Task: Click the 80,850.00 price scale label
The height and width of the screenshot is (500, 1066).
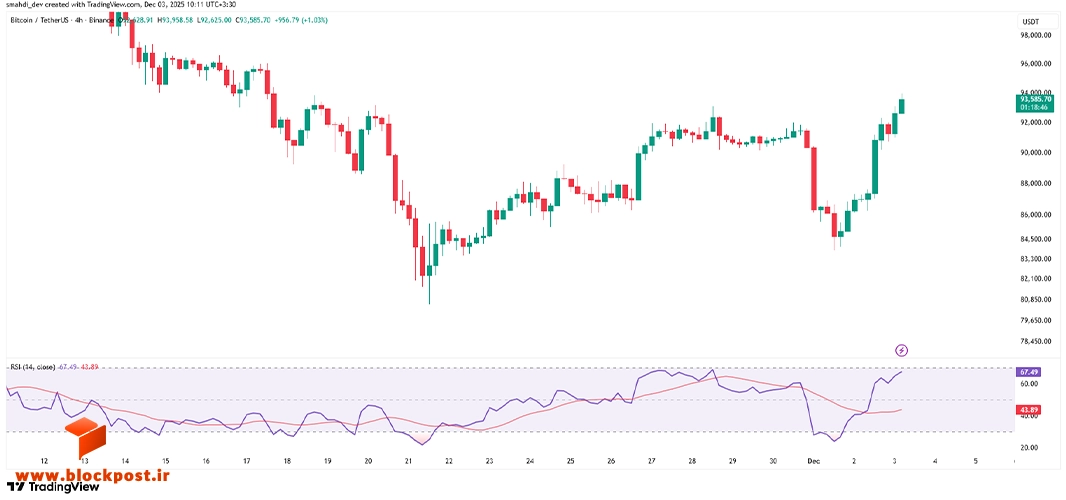Action: [x=1037, y=299]
